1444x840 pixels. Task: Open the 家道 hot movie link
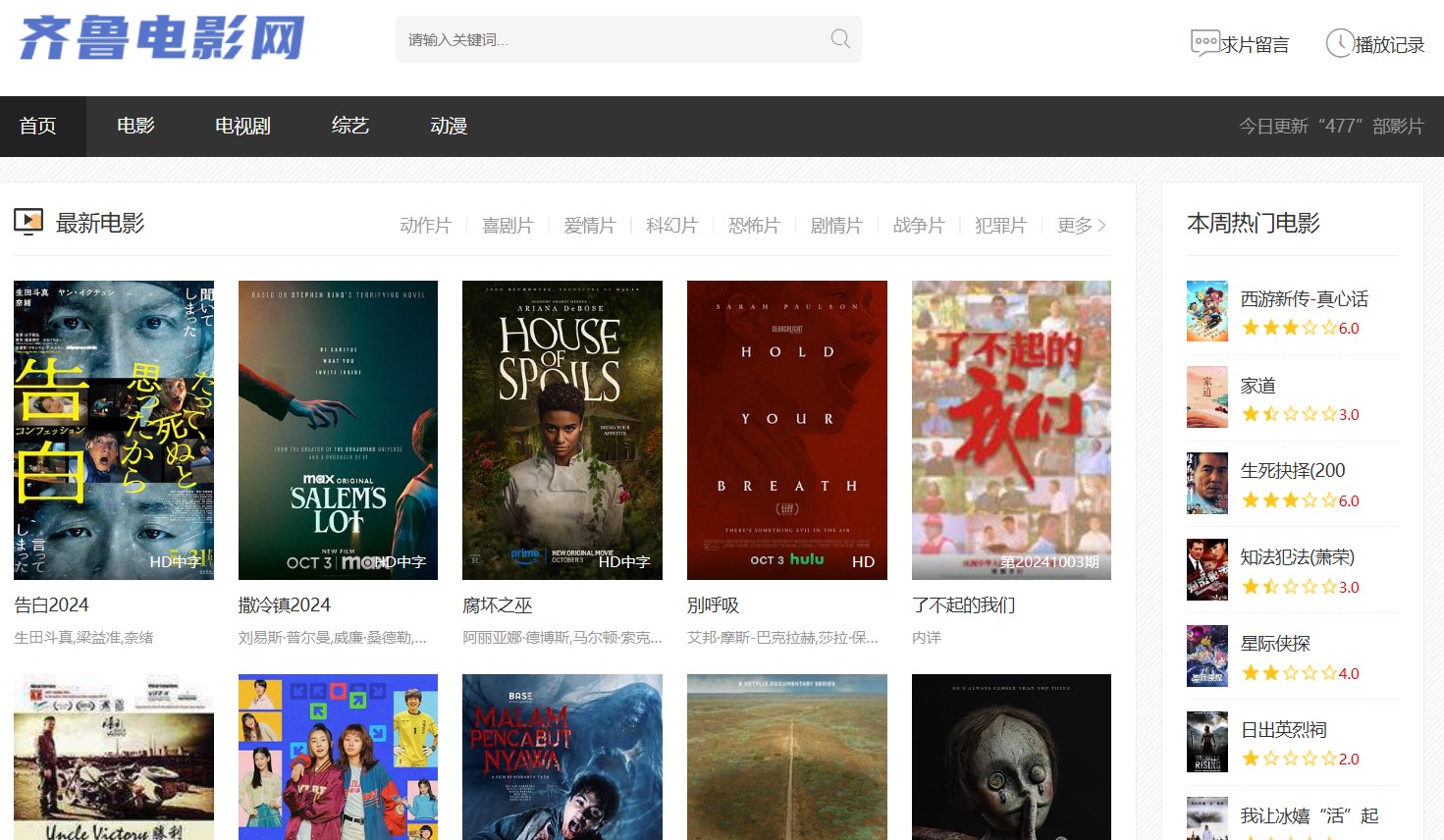1258,386
